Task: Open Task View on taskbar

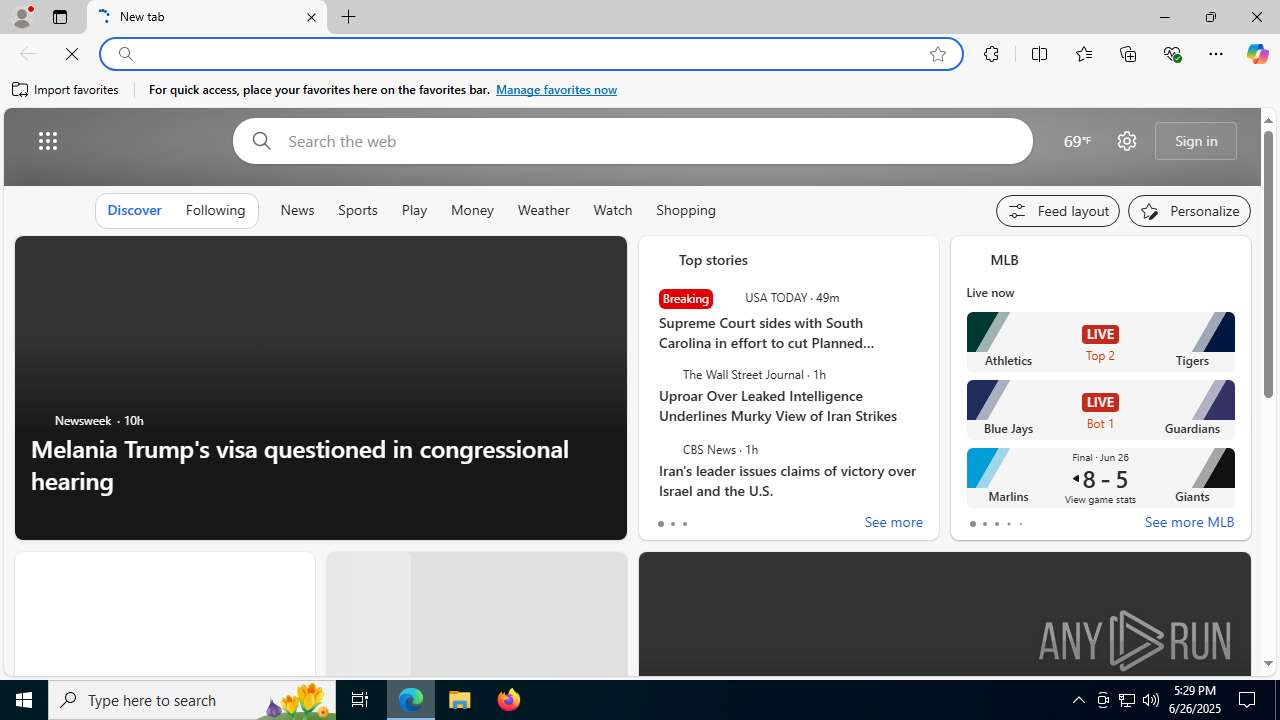Action: coord(360,700)
